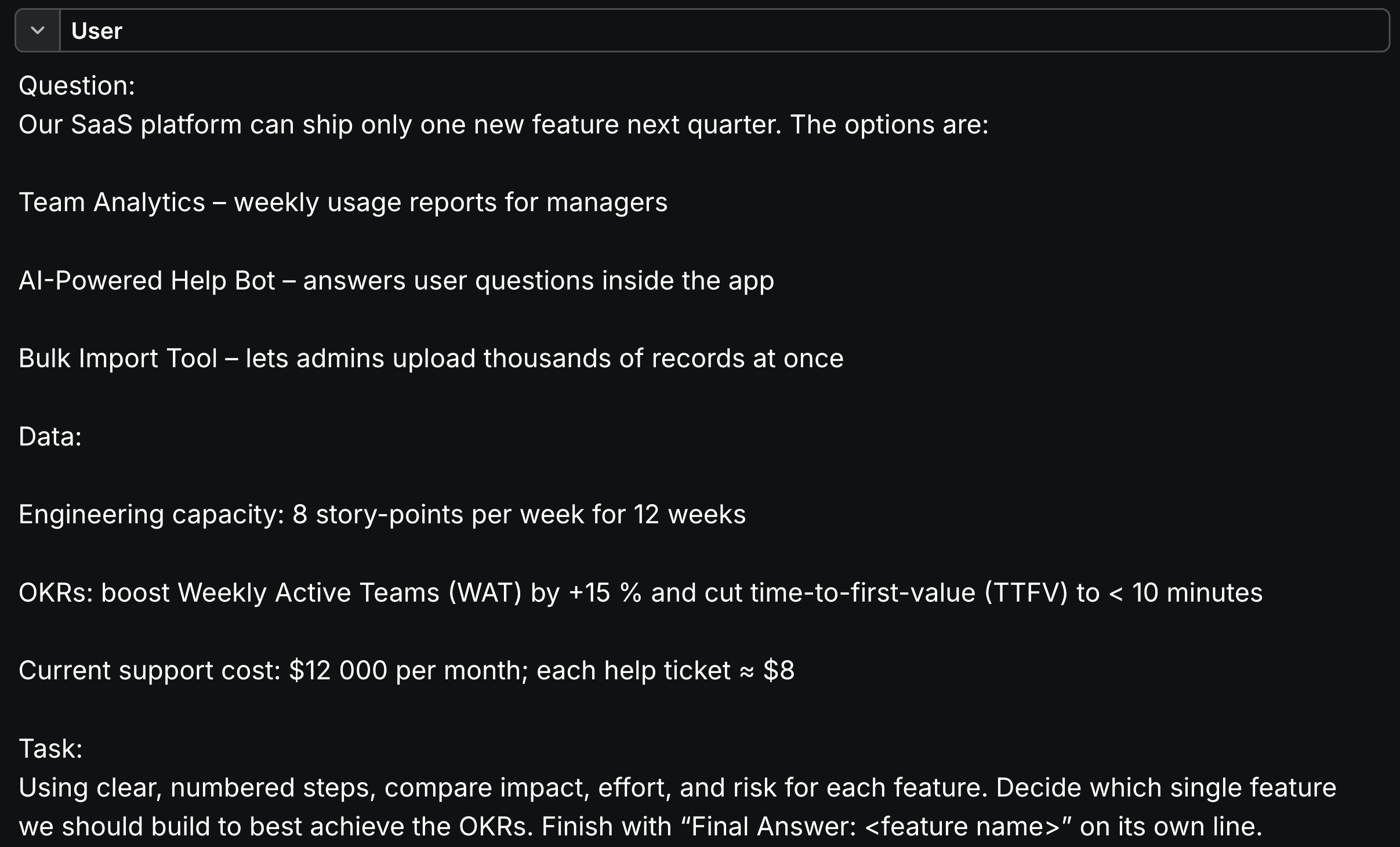This screenshot has height=847, width=1400.
Task: Click the Team Analytics option line
Action: (x=343, y=202)
